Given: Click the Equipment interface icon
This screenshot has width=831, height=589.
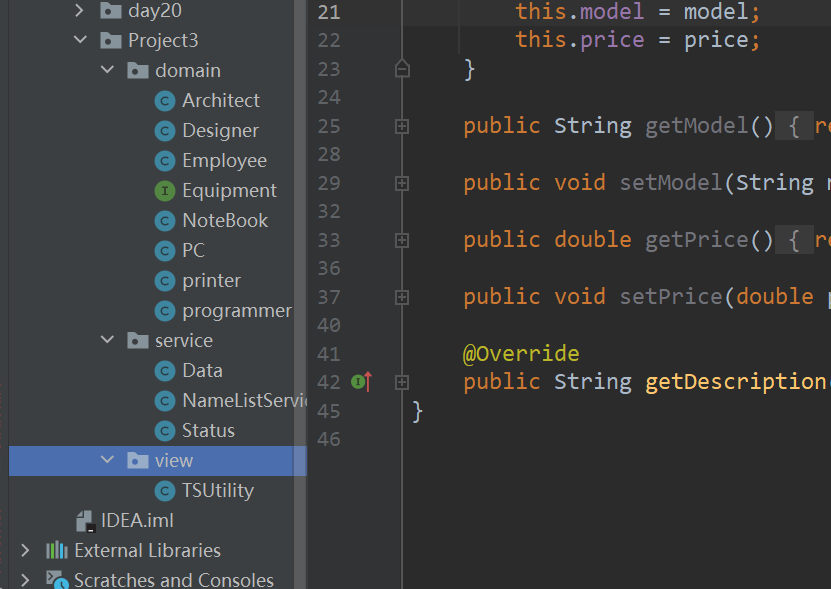Looking at the screenshot, I should point(165,191).
